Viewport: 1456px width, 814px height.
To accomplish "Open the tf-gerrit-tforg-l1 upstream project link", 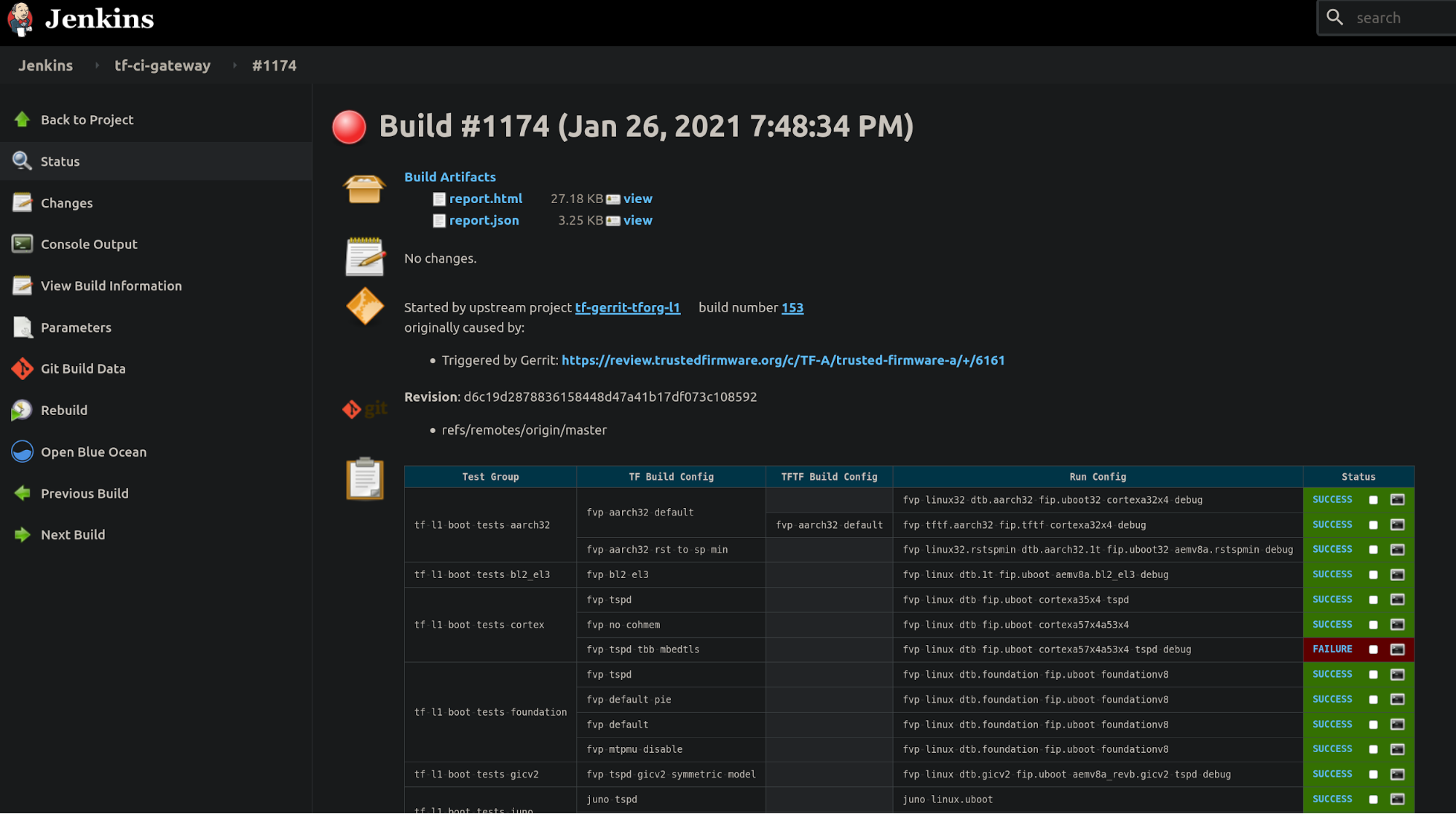I will [x=627, y=308].
